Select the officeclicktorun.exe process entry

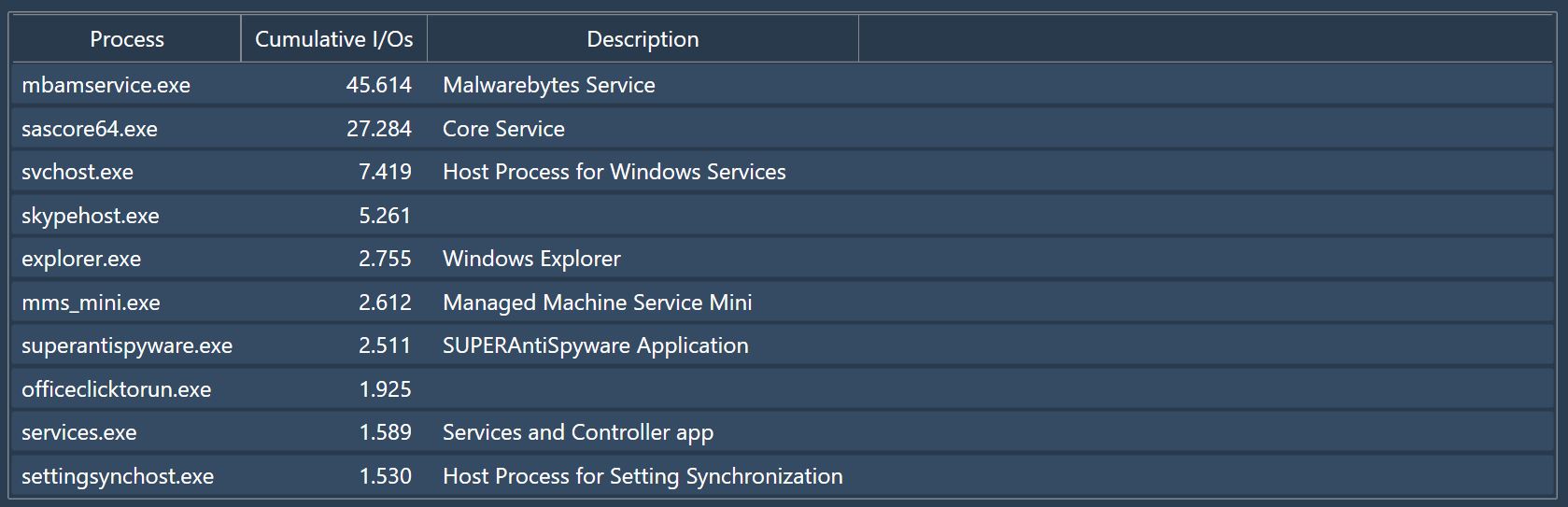point(117,389)
